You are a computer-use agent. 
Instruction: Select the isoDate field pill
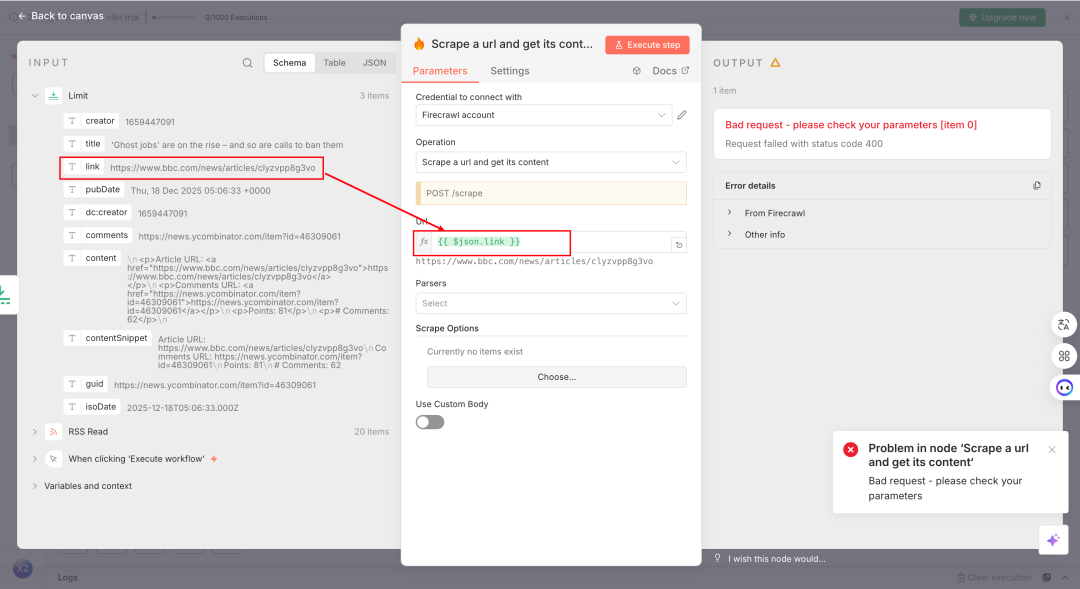coord(92,406)
